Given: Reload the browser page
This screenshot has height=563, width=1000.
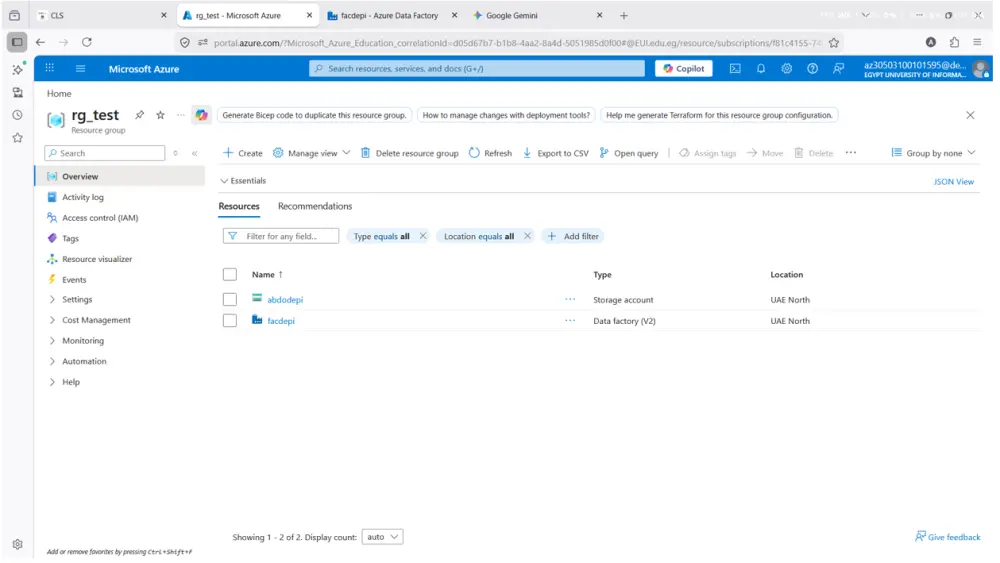Looking at the screenshot, I should [x=87, y=42].
